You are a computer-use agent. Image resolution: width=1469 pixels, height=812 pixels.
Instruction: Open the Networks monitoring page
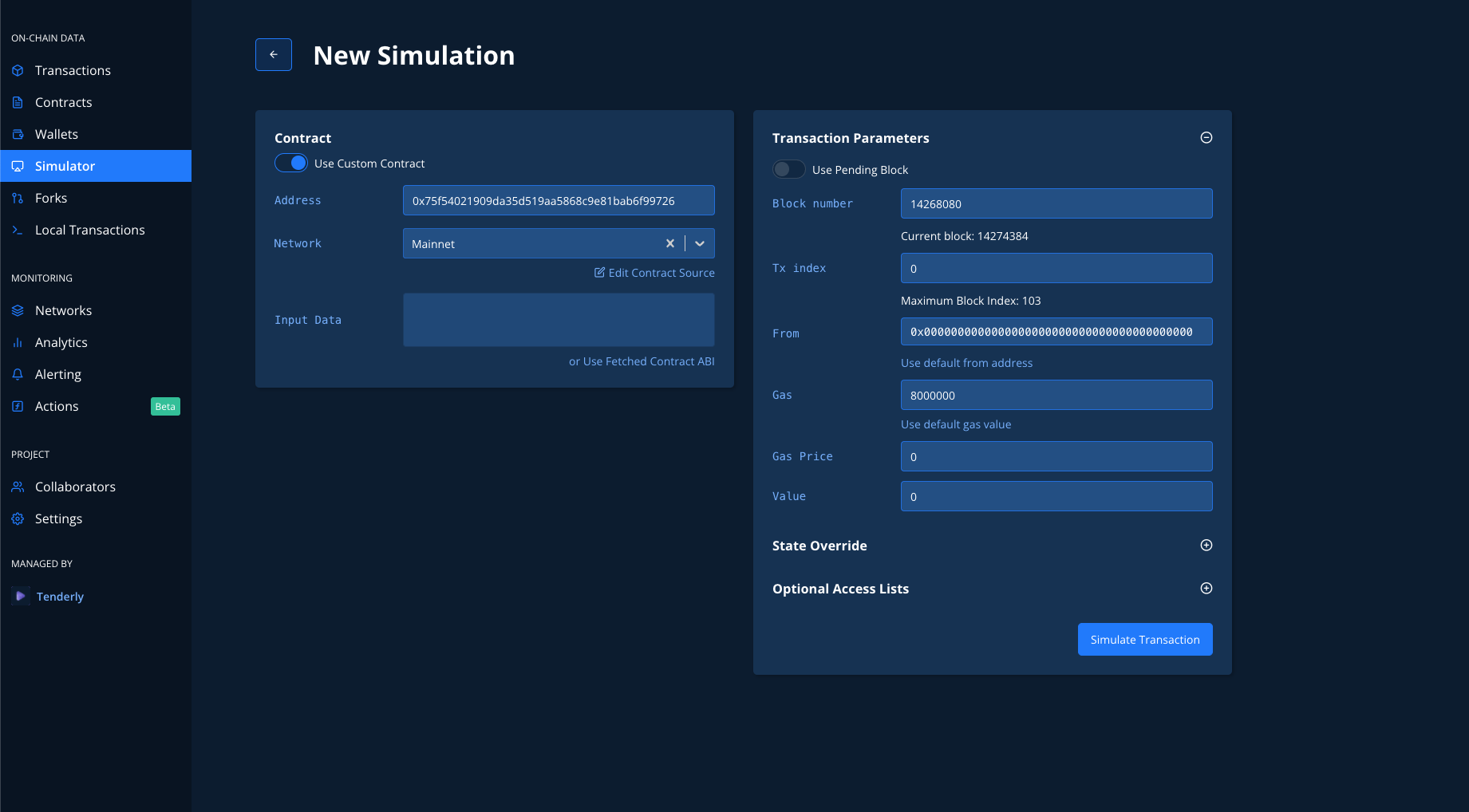point(96,311)
